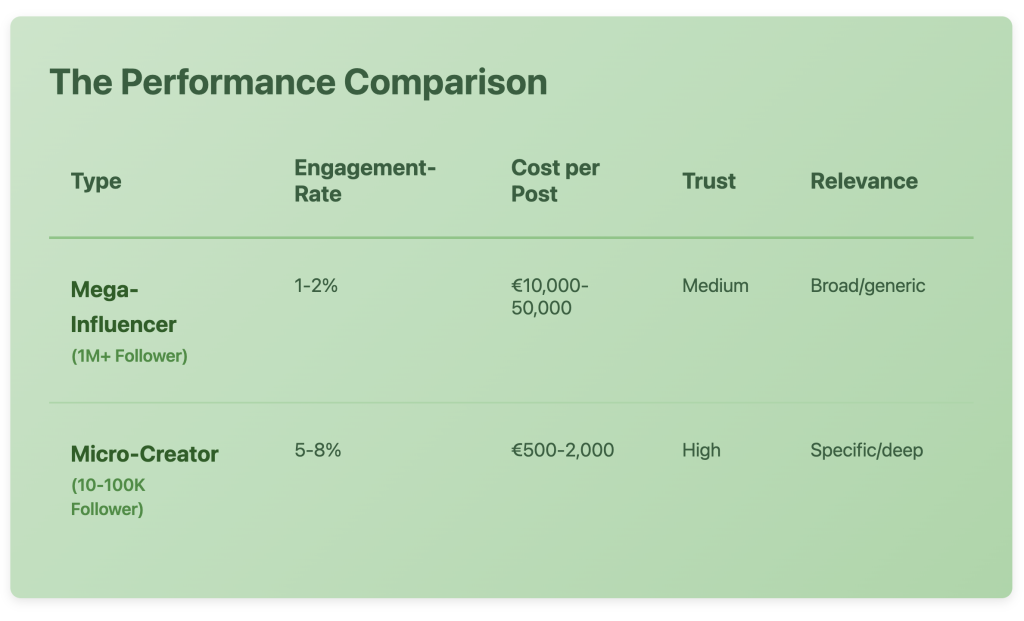Select the Broad/generic relevance cell

click(867, 286)
